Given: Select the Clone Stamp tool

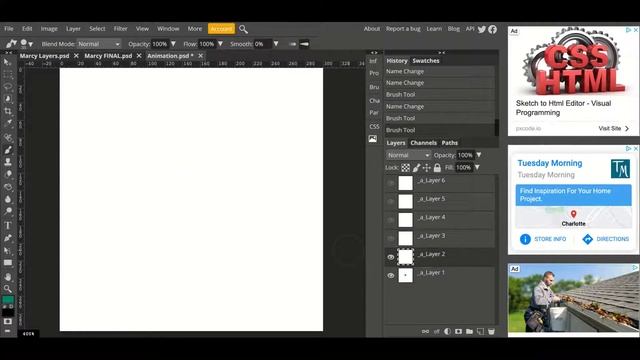Looking at the screenshot, I should (x=7, y=162).
